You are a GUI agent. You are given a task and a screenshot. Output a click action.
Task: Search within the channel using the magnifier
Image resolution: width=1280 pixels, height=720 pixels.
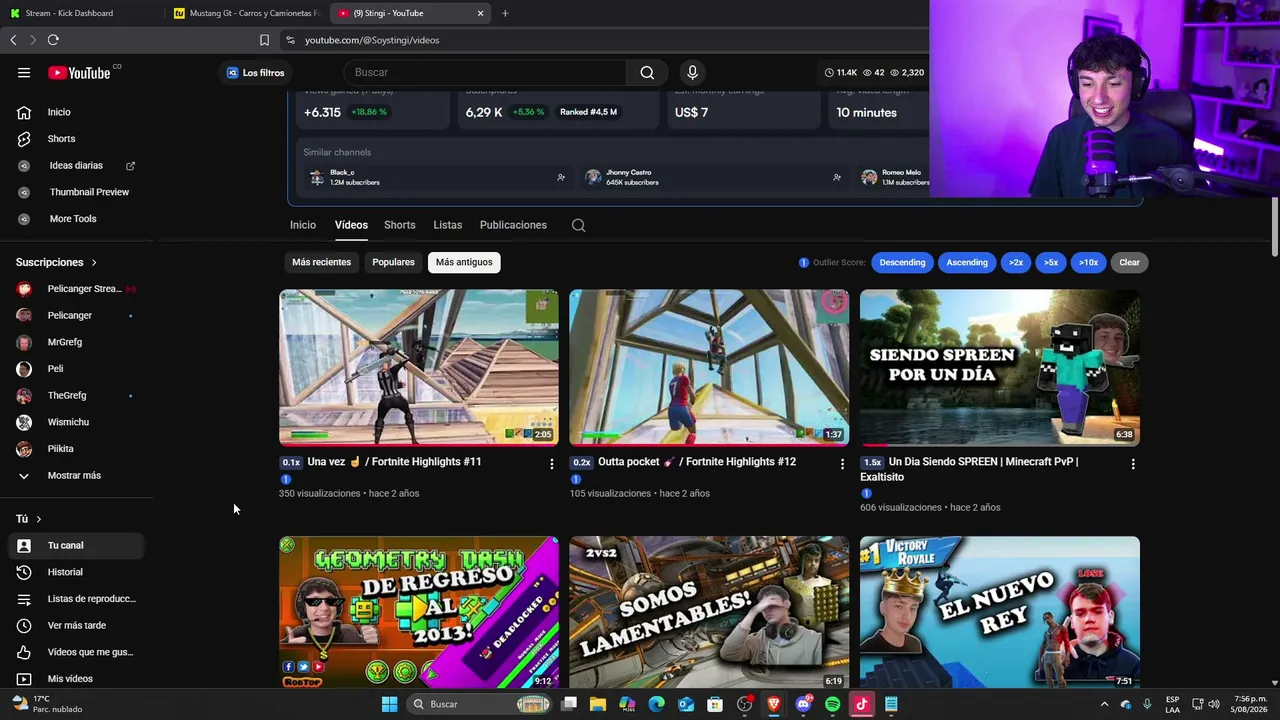coord(578,225)
